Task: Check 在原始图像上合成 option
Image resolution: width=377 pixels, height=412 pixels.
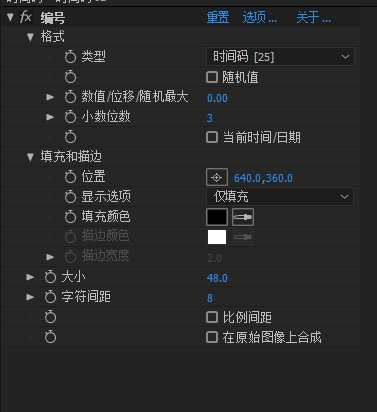Action: pyautogui.click(x=212, y=337)
